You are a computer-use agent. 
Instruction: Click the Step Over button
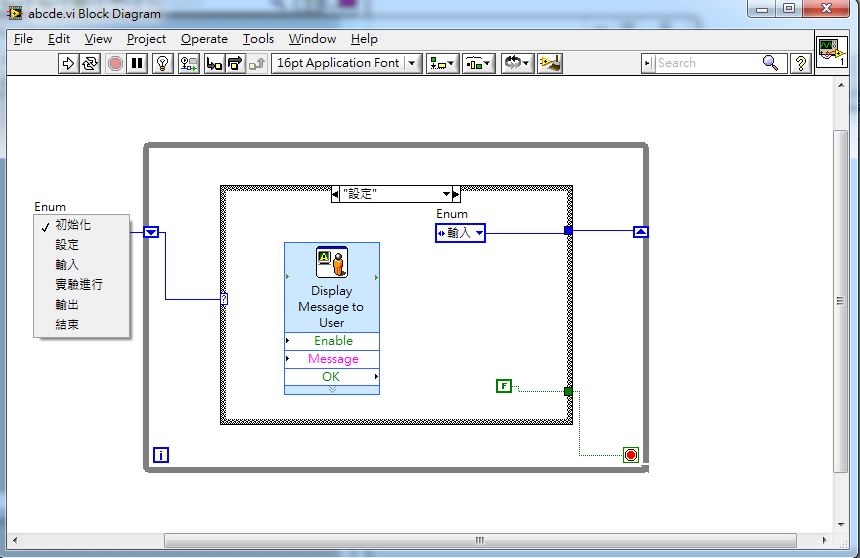tap(235, 64)
